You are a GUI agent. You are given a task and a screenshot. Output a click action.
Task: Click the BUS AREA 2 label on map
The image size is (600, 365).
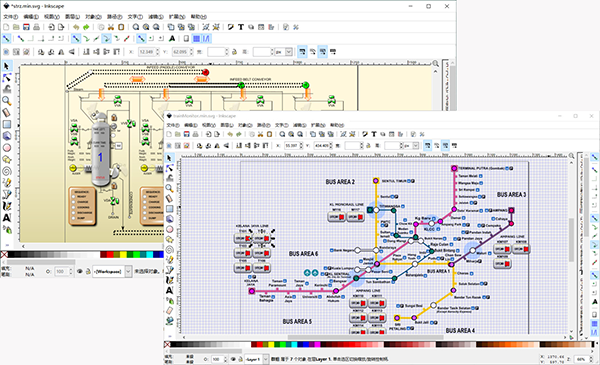(340, 182)
